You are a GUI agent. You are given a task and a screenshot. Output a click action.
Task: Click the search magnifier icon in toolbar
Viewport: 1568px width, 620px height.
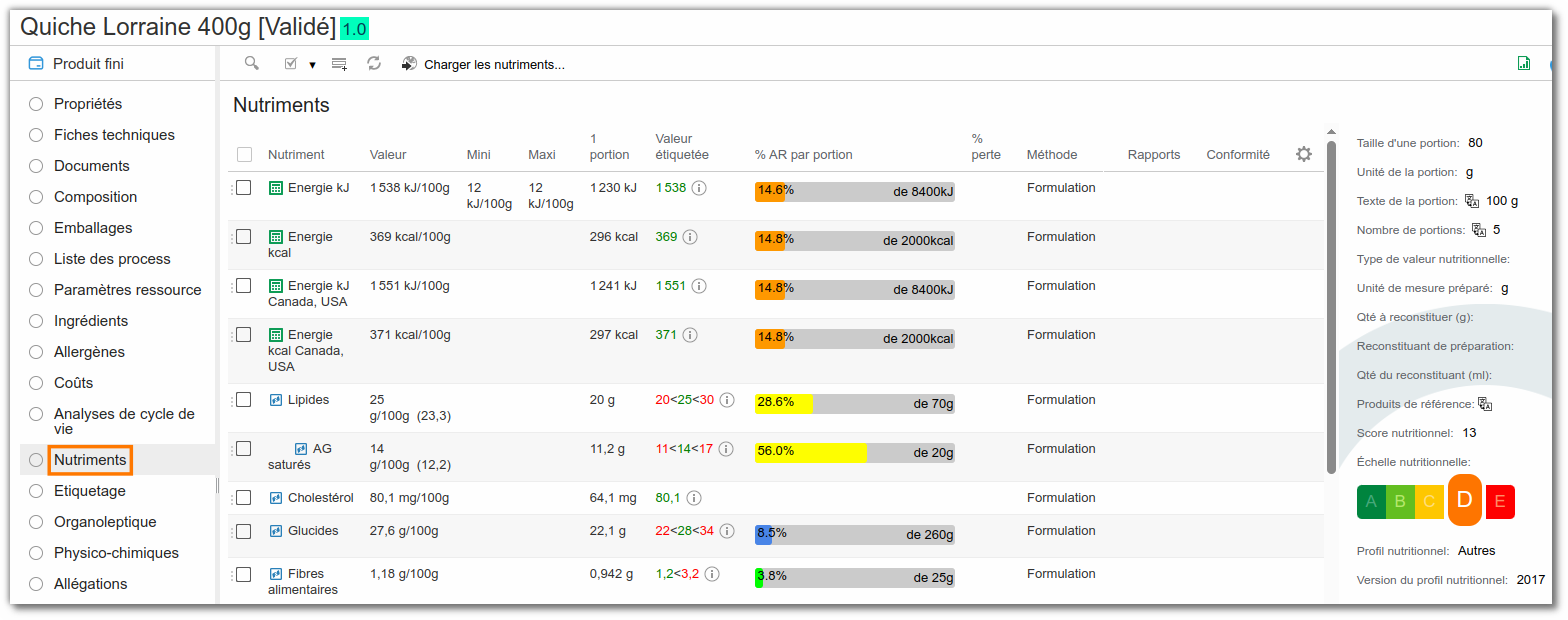(252, 64)
